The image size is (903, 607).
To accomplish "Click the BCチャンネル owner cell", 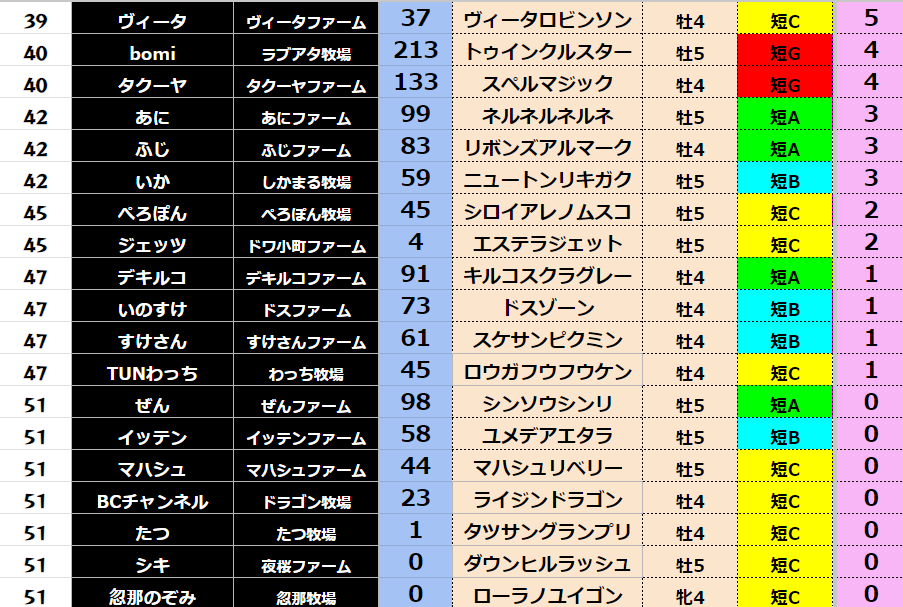I will (152, 501).
